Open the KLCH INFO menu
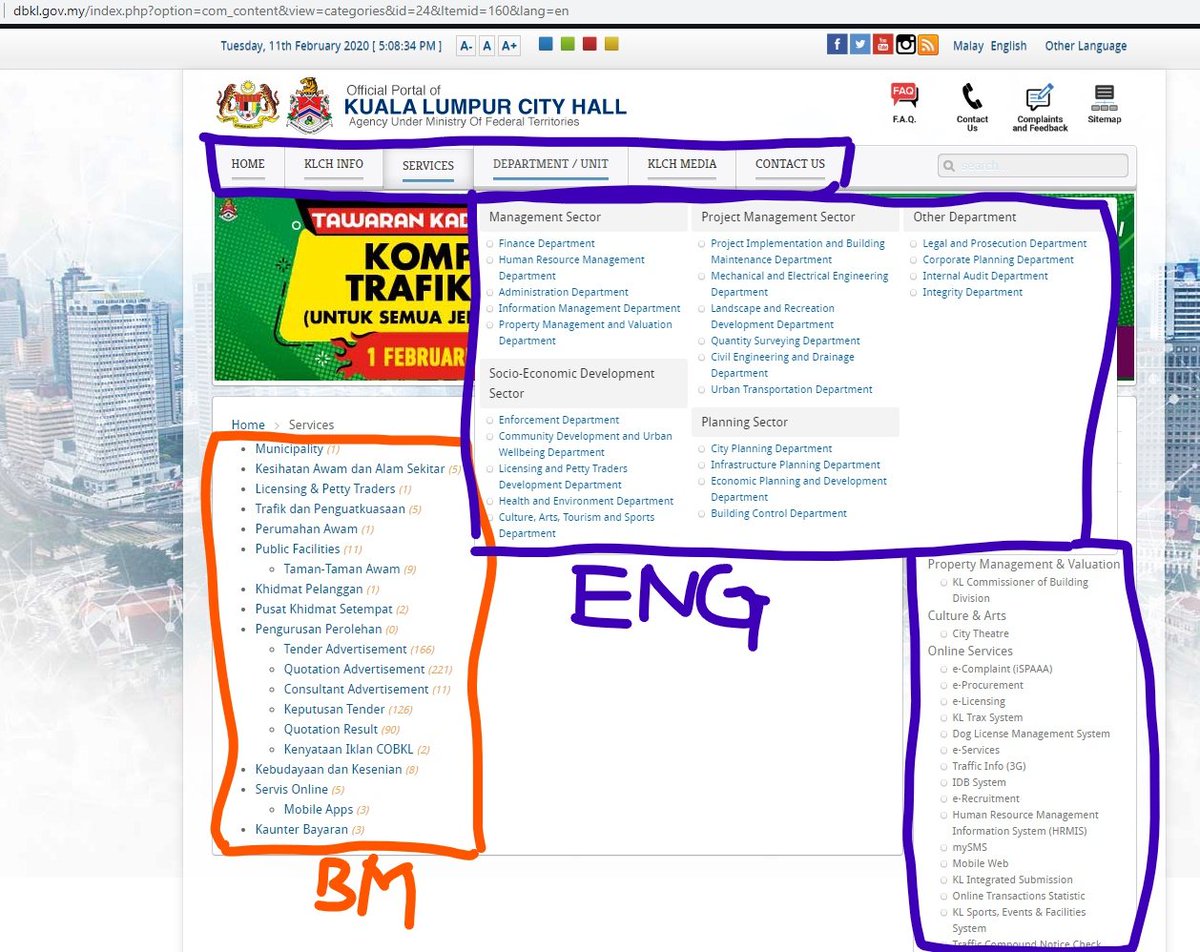 coord(334,165)
